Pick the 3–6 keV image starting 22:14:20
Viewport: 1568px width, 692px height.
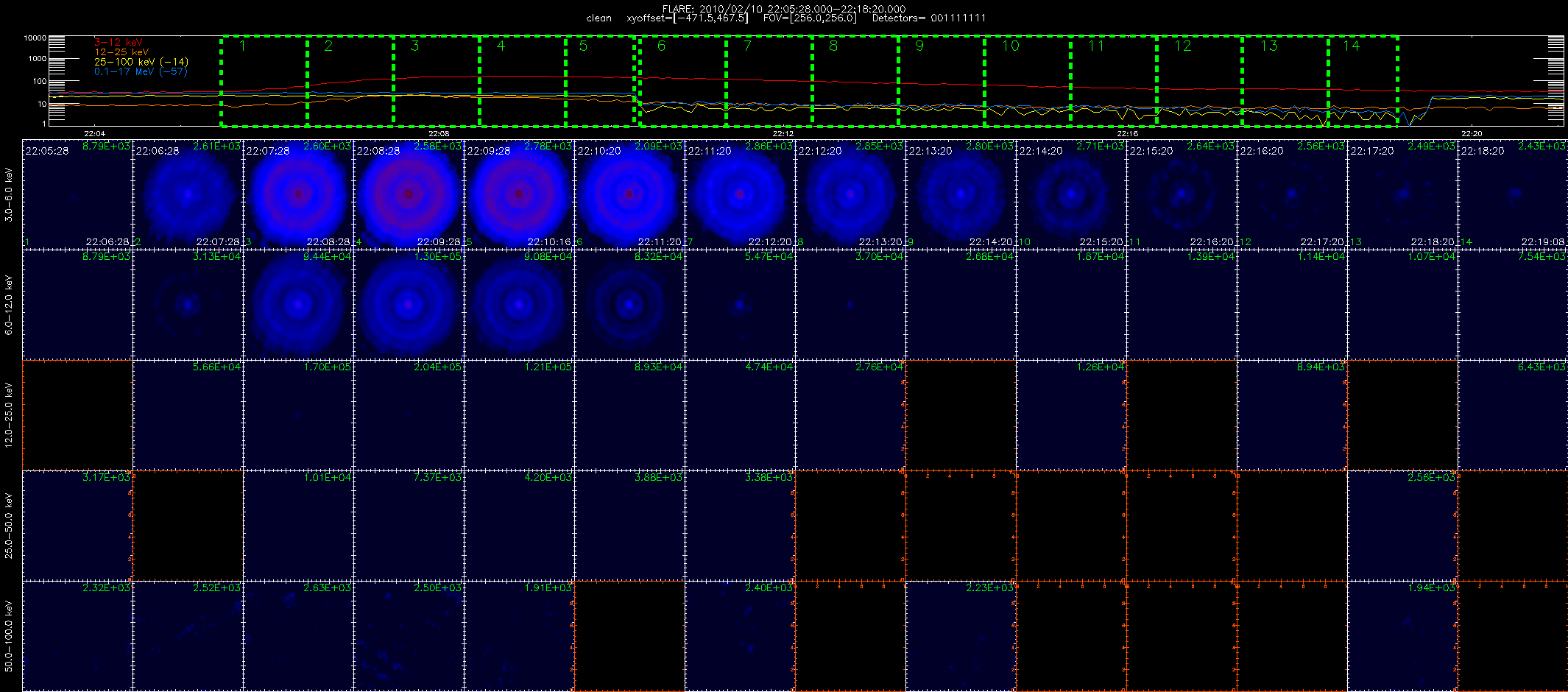click(x=1071, y=194)
